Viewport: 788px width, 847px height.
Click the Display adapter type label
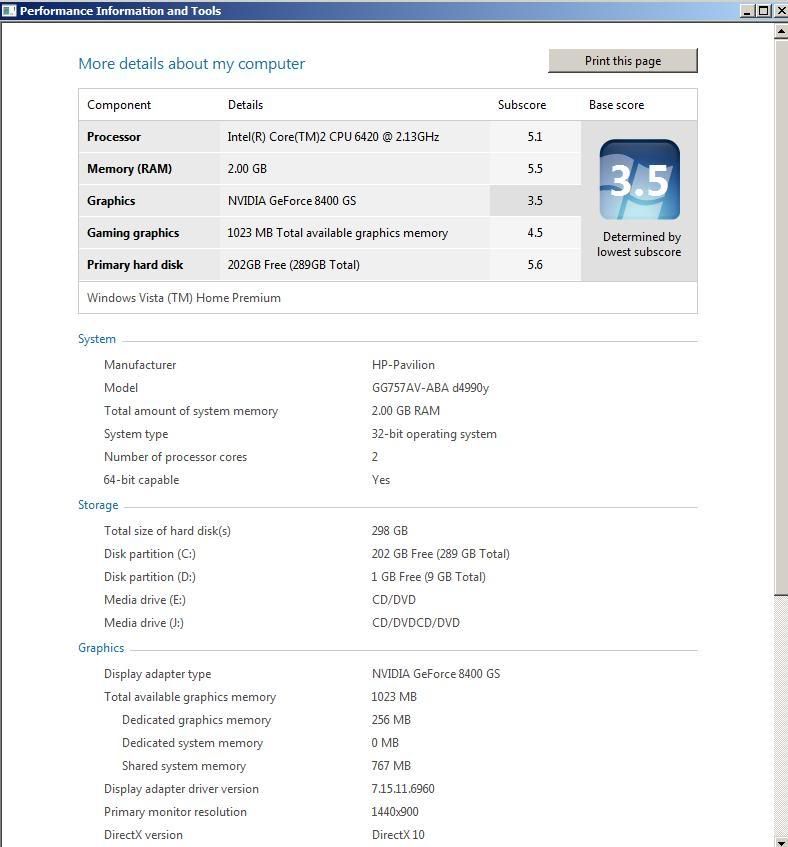click(x=157, y=674)
